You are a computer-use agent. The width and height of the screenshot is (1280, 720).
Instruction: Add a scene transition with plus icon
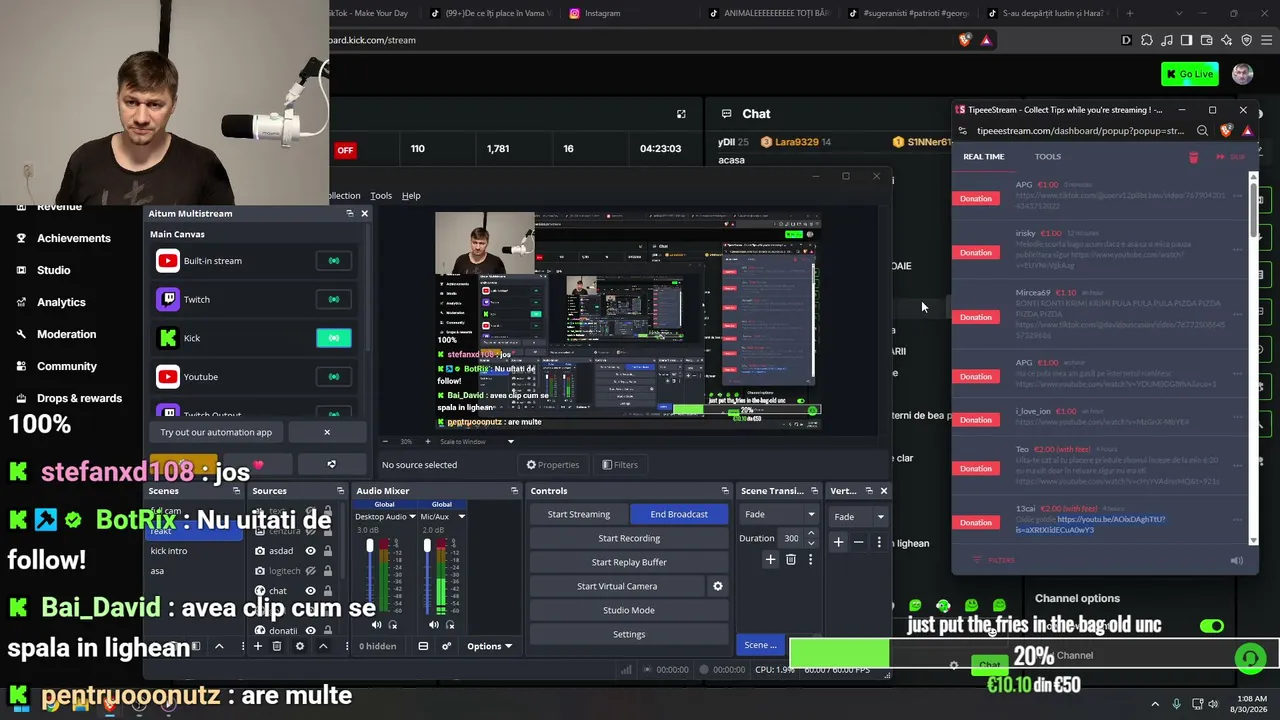pos(770,560)
